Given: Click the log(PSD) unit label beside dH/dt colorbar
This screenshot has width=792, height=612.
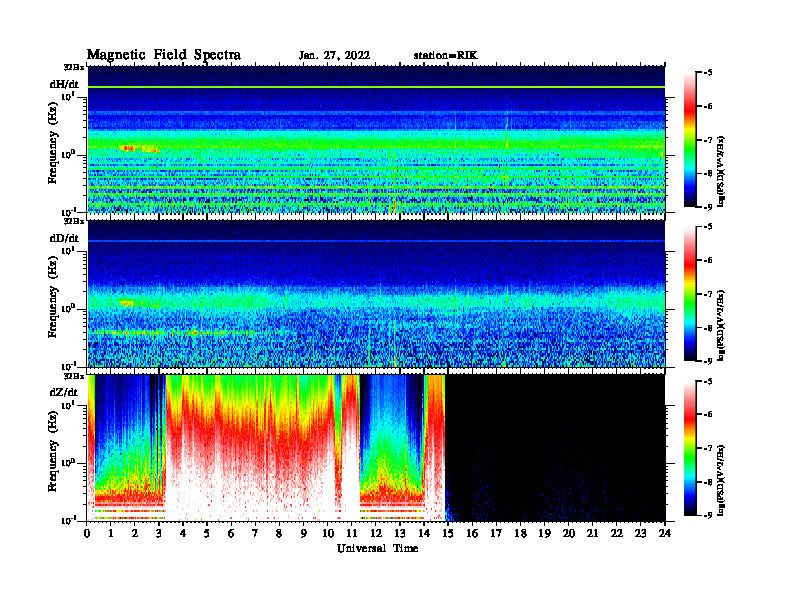Looking at the screenshot, I should tap(722, 171).
